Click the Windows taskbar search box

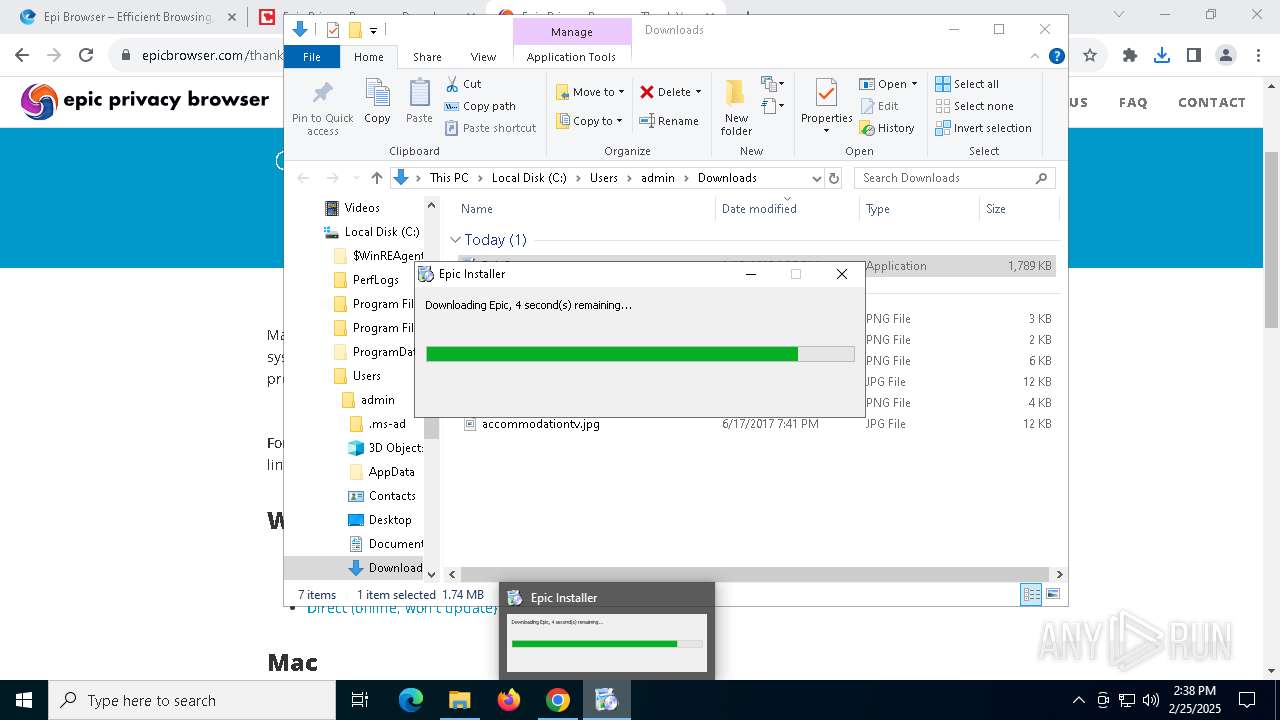click(192, 700)
